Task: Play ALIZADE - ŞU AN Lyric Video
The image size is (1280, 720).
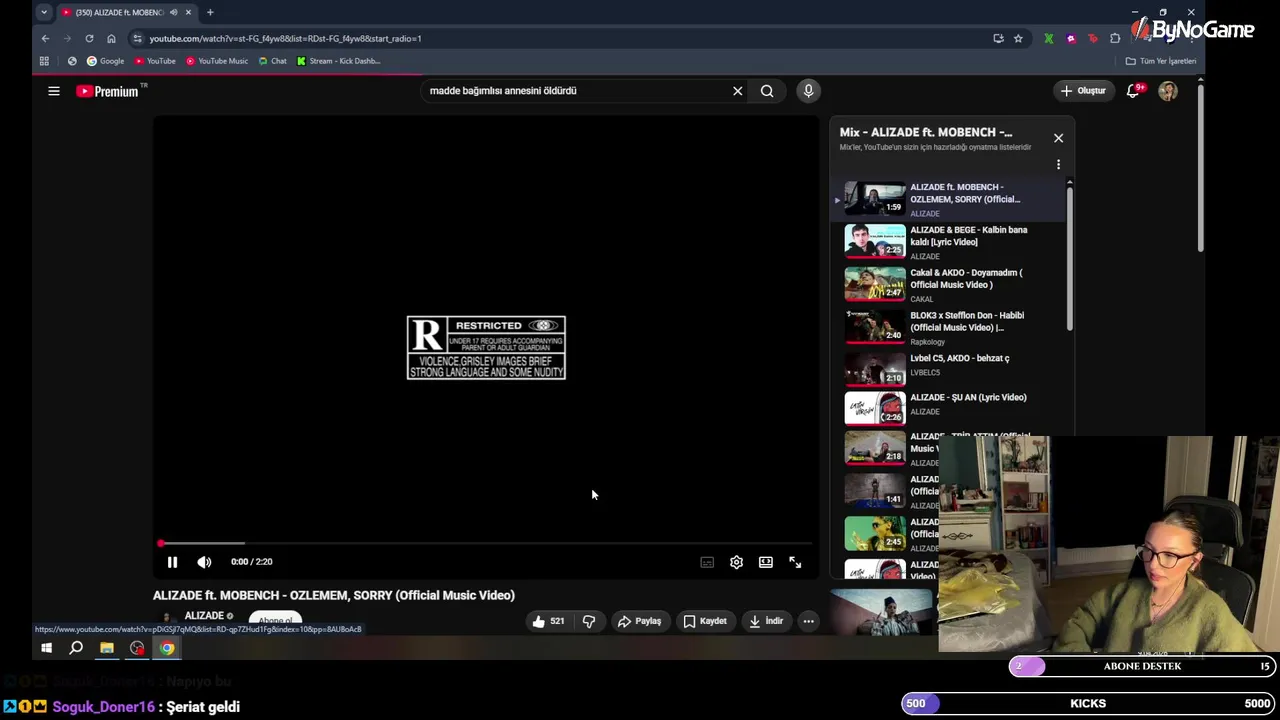Action: (947, 408)
